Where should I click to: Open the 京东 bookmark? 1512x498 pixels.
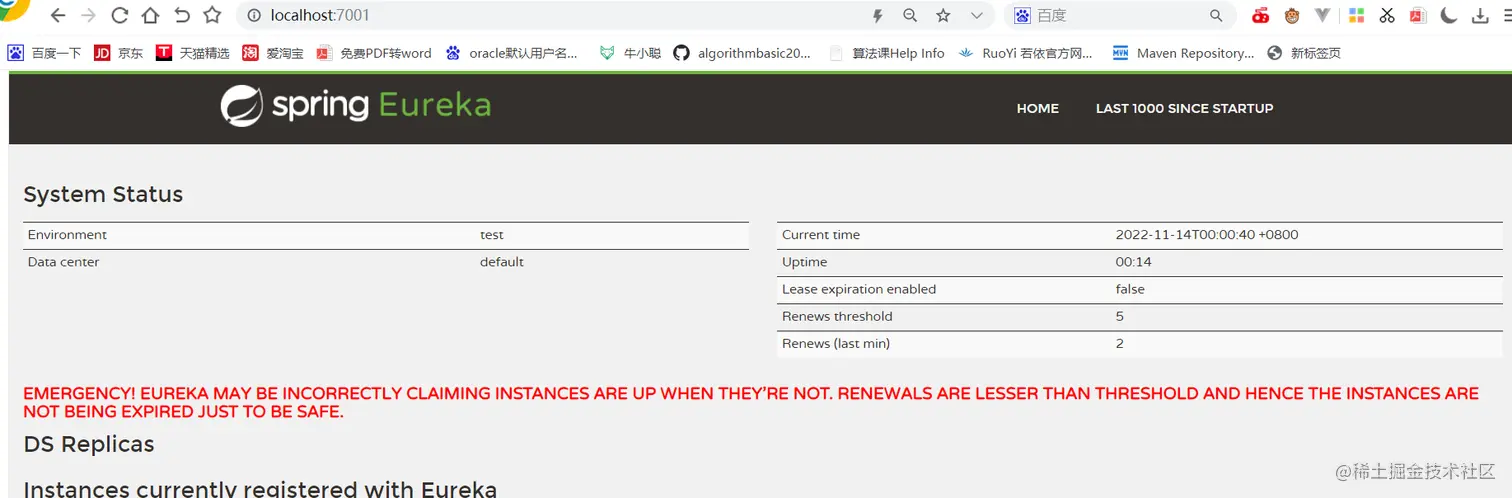pyautogui.click(x=119, y=53)
